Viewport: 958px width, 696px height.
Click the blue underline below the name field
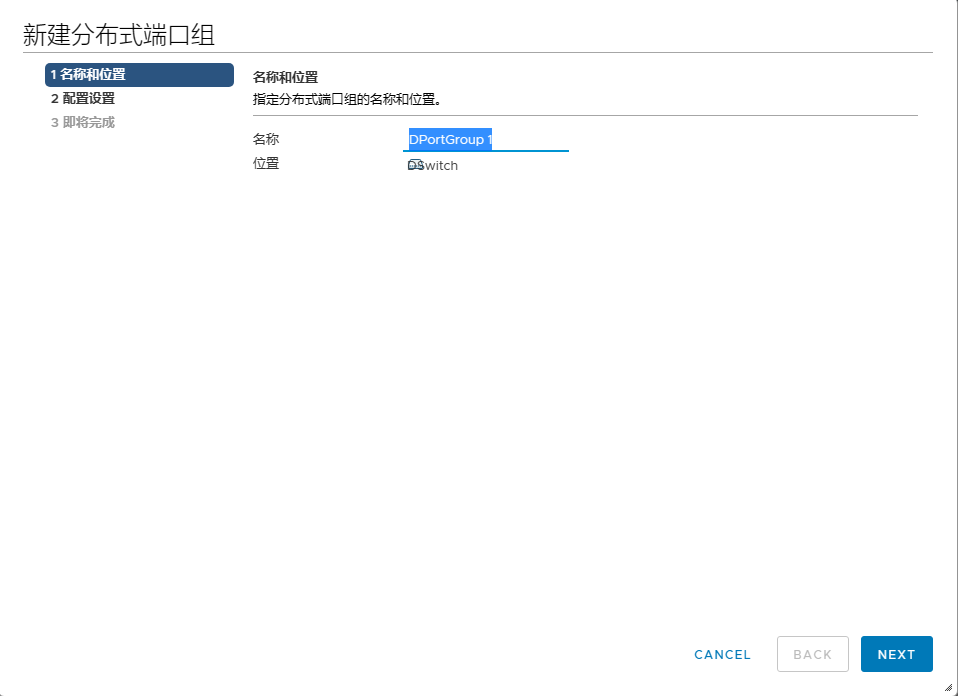click(485, 151)
